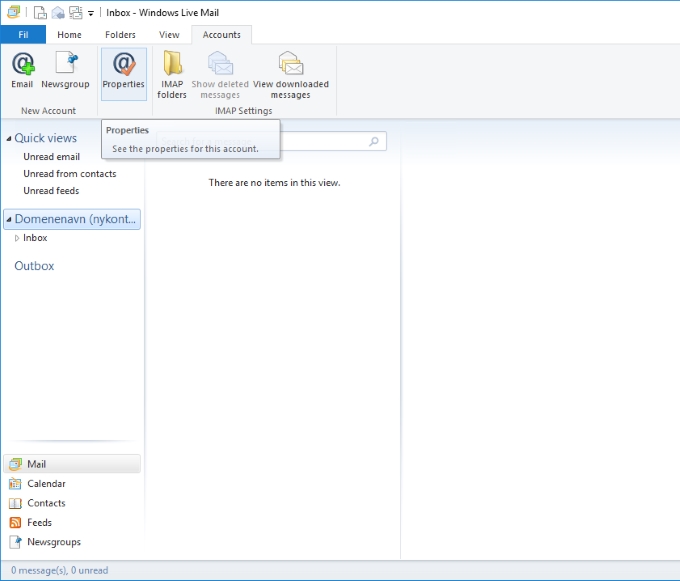Click the message search field
Image resolution: width=680 pixels, height=581 pixels.
click(x=271, y=141)
